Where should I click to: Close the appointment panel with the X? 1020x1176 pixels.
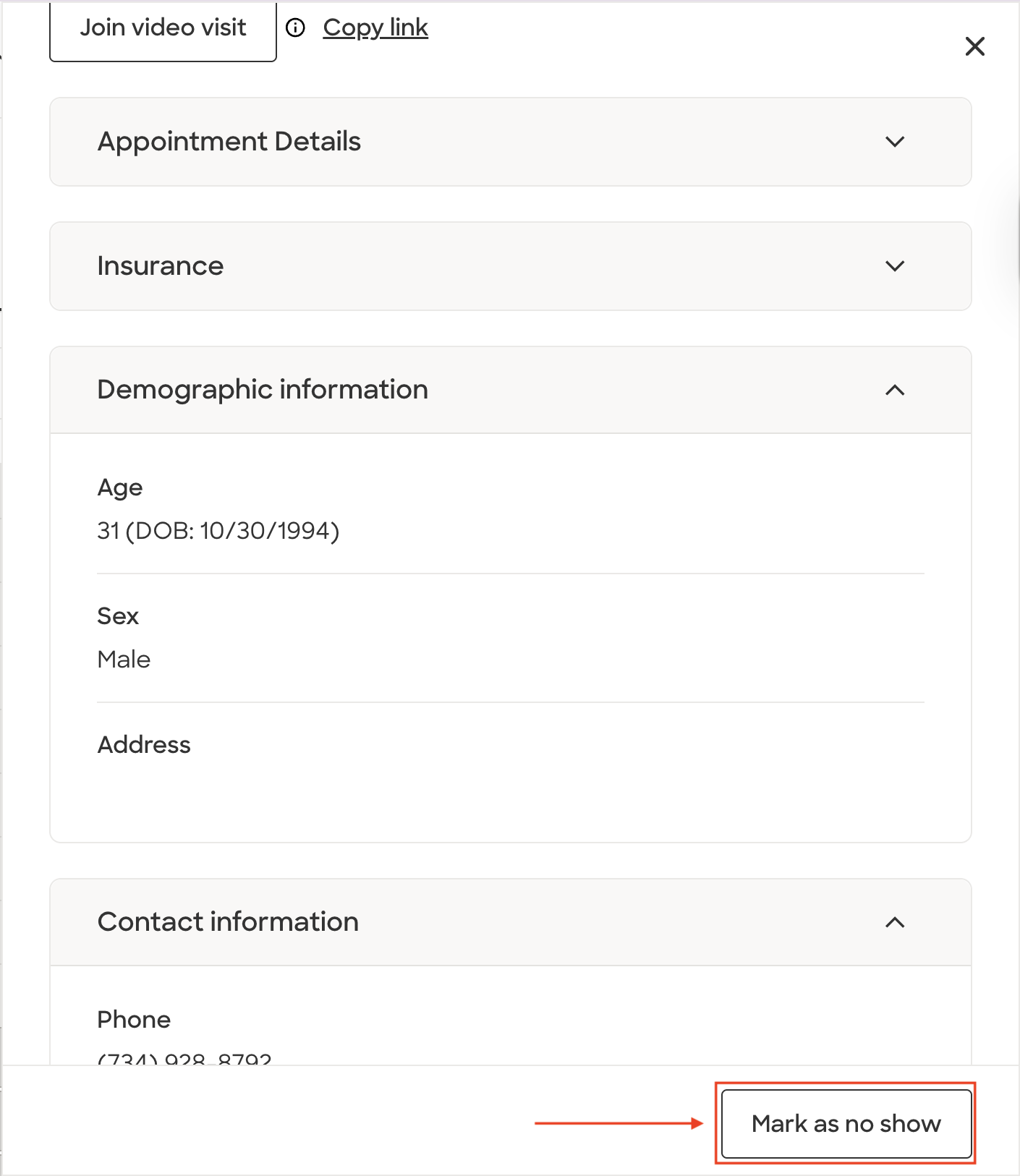click(x=974, y=46)
